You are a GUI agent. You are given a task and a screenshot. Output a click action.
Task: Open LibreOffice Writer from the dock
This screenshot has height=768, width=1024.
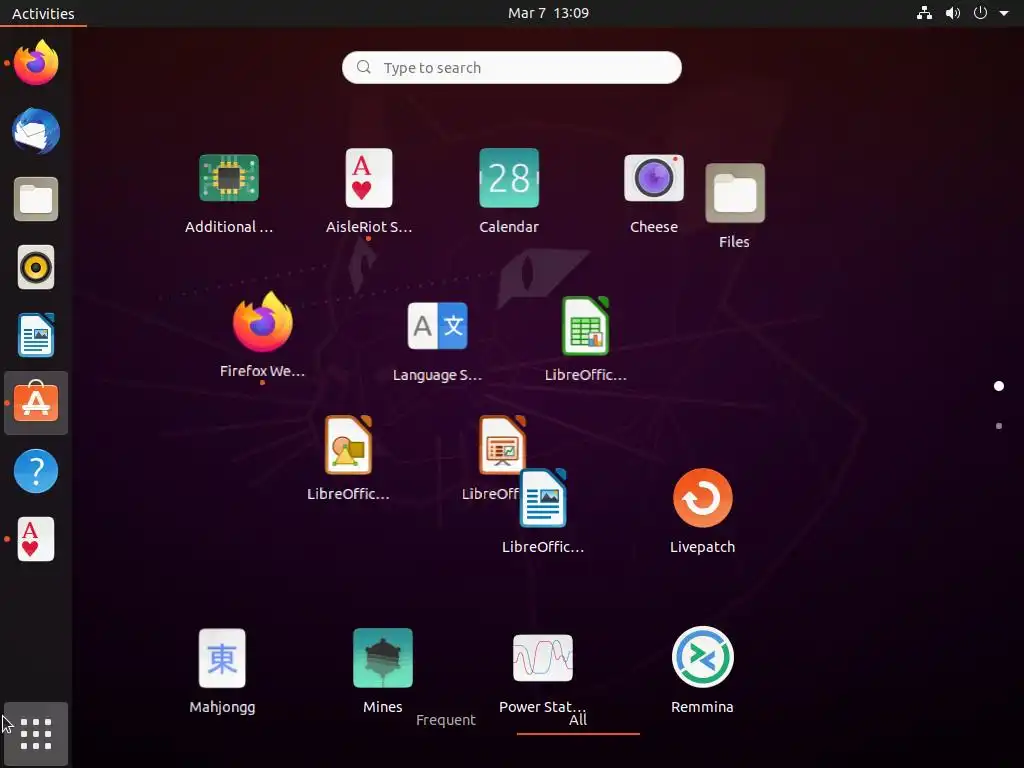click(x=36, y=335)
